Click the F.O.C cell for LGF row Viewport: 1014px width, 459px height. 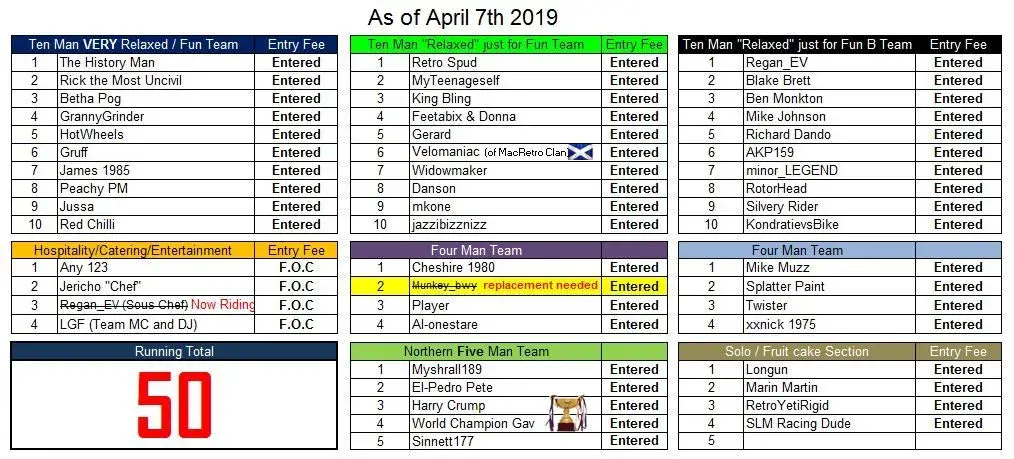coord(296,325)
